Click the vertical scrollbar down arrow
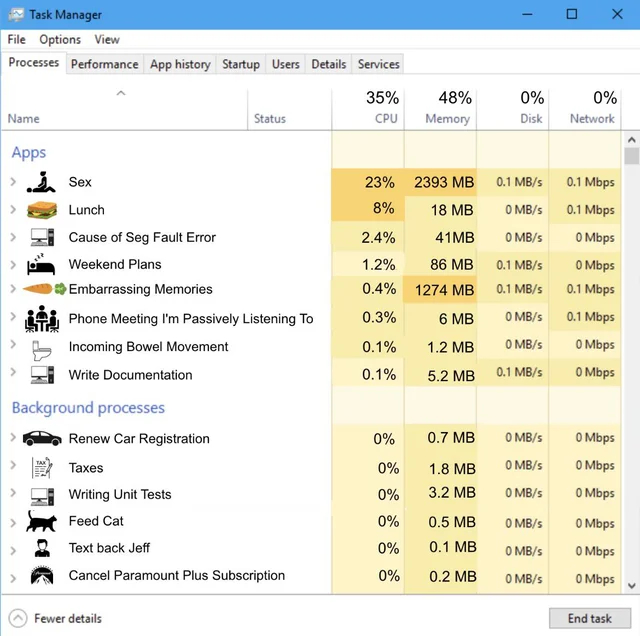This screenshot has width=640, height=636. (x=631, y=586)
